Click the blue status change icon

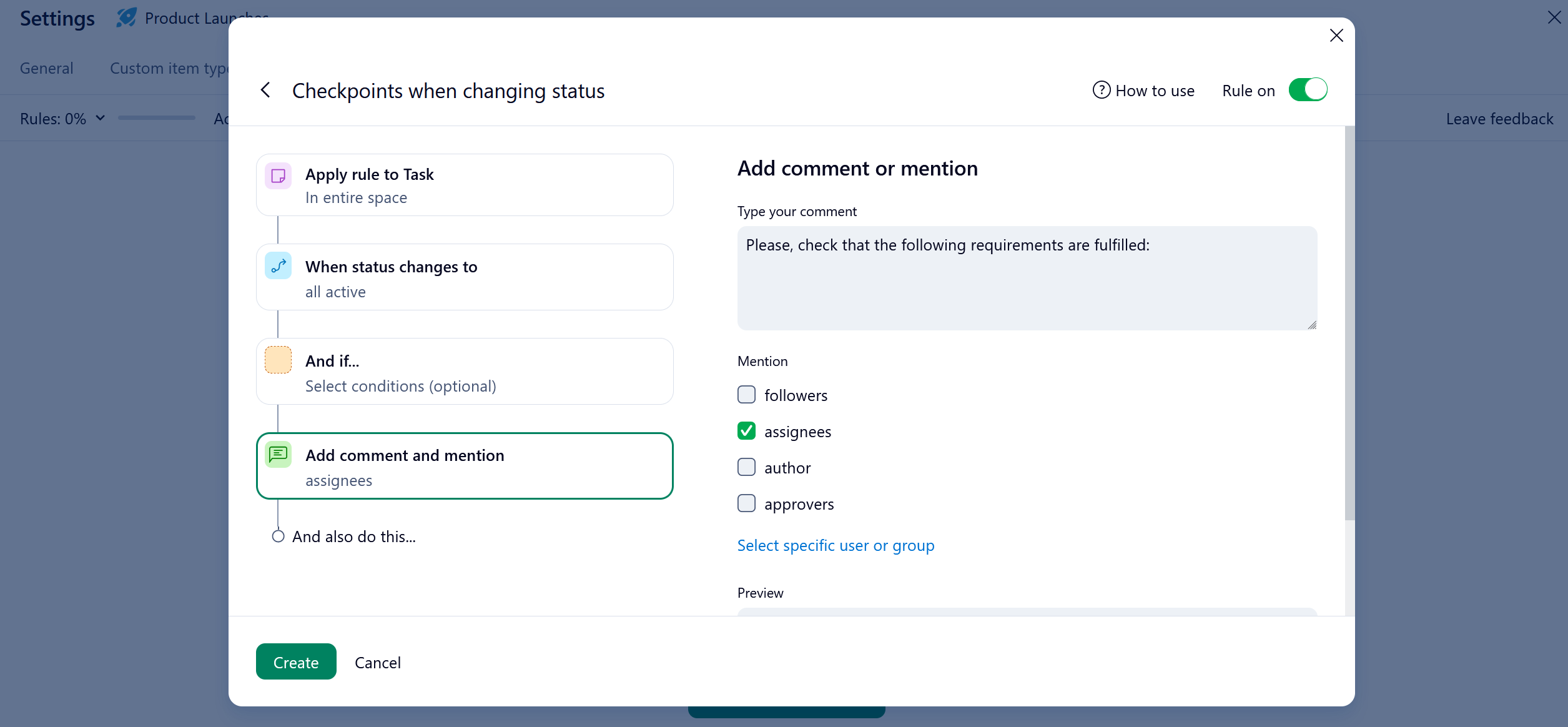(x=278, y=267)
